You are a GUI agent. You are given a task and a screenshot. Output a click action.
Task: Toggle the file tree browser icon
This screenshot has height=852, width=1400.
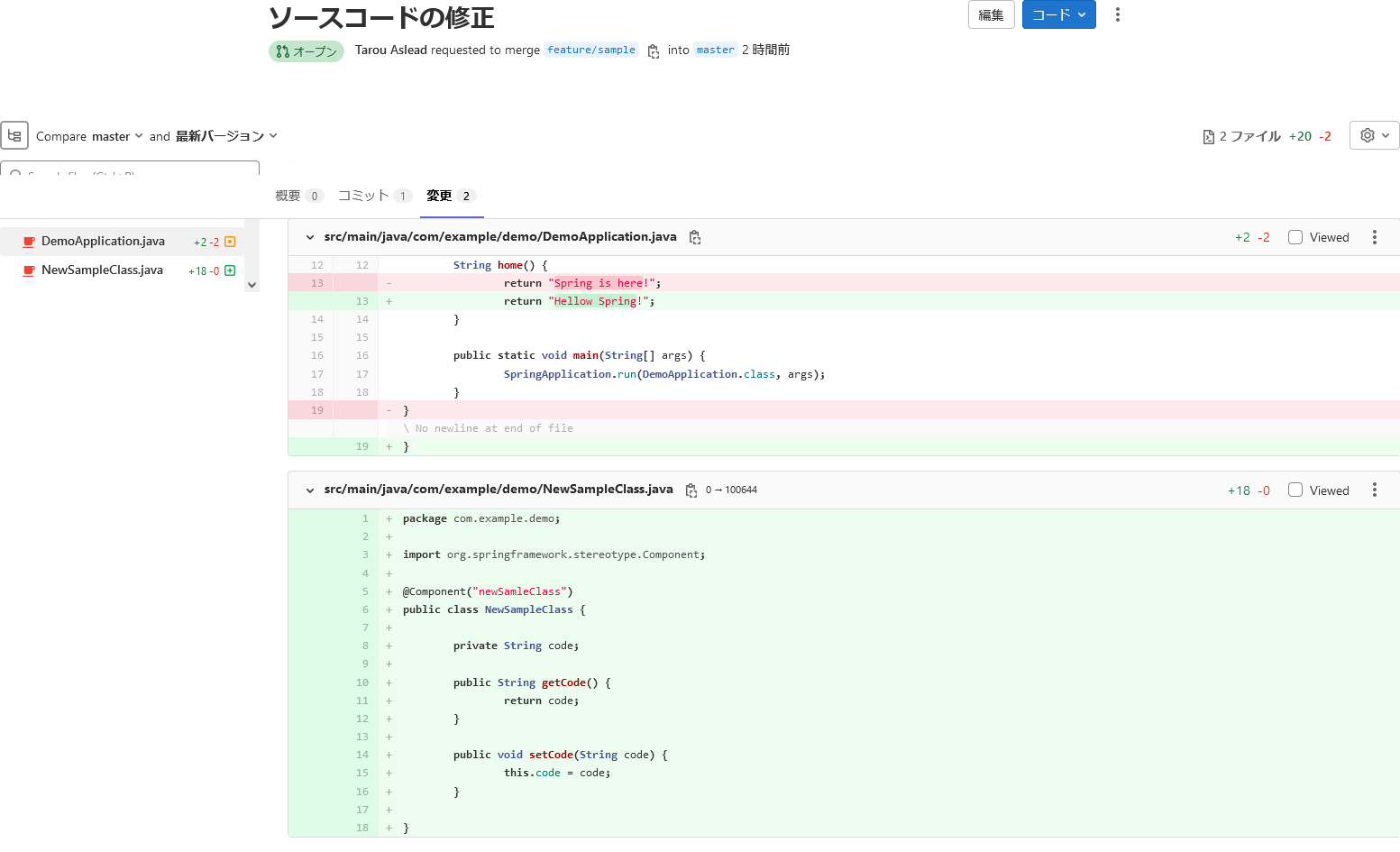point(14,135)
